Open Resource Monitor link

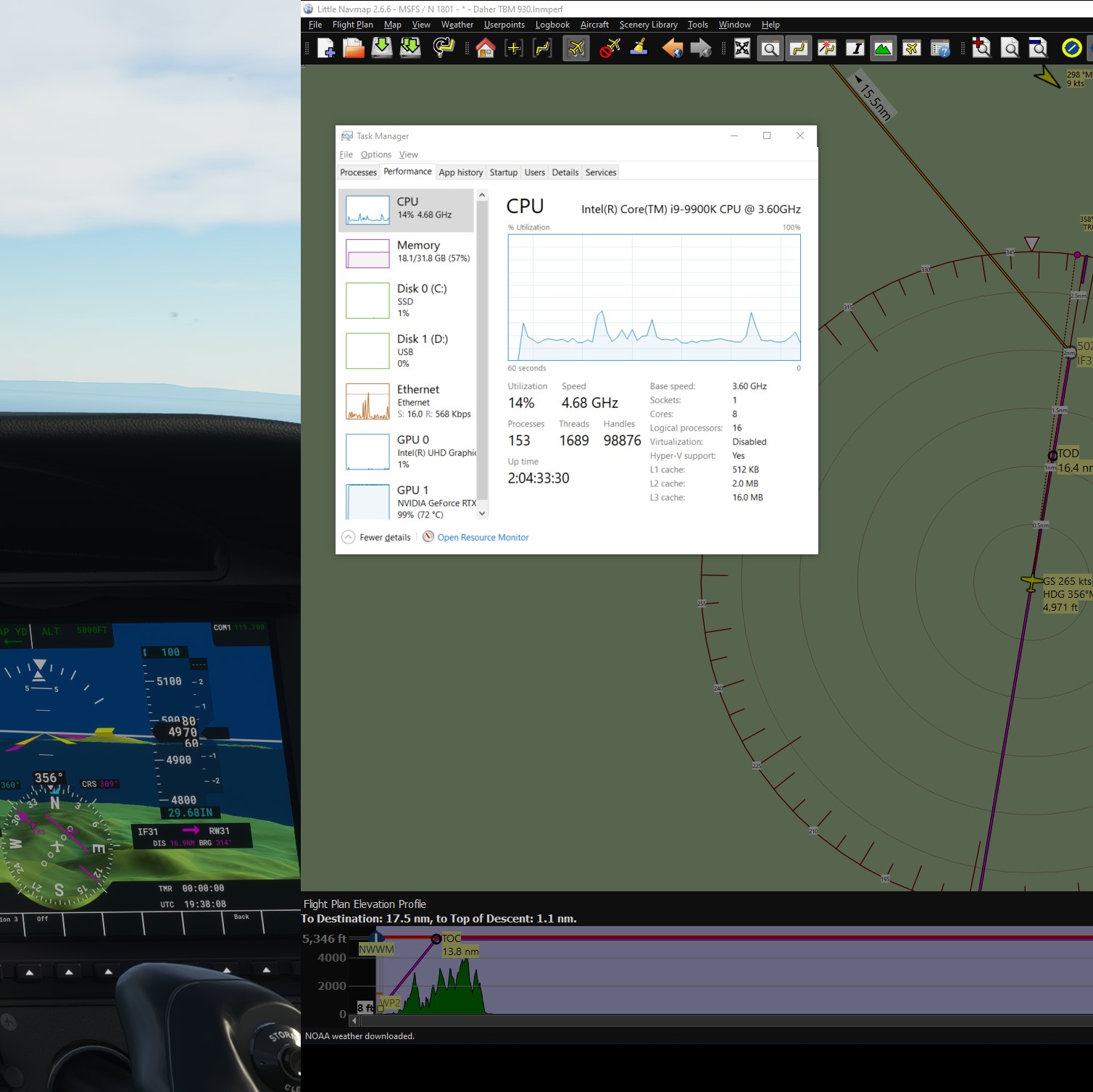(483, 537)
